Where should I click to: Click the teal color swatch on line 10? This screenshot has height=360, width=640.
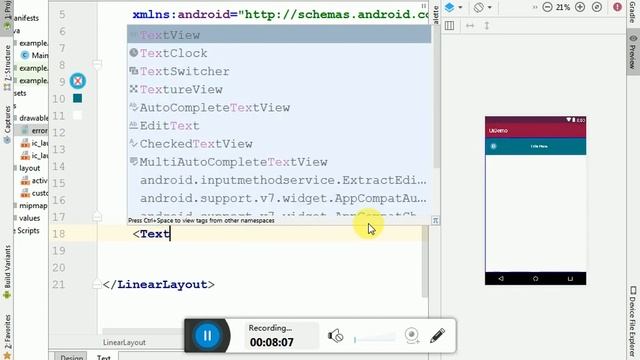coord(78,98)
